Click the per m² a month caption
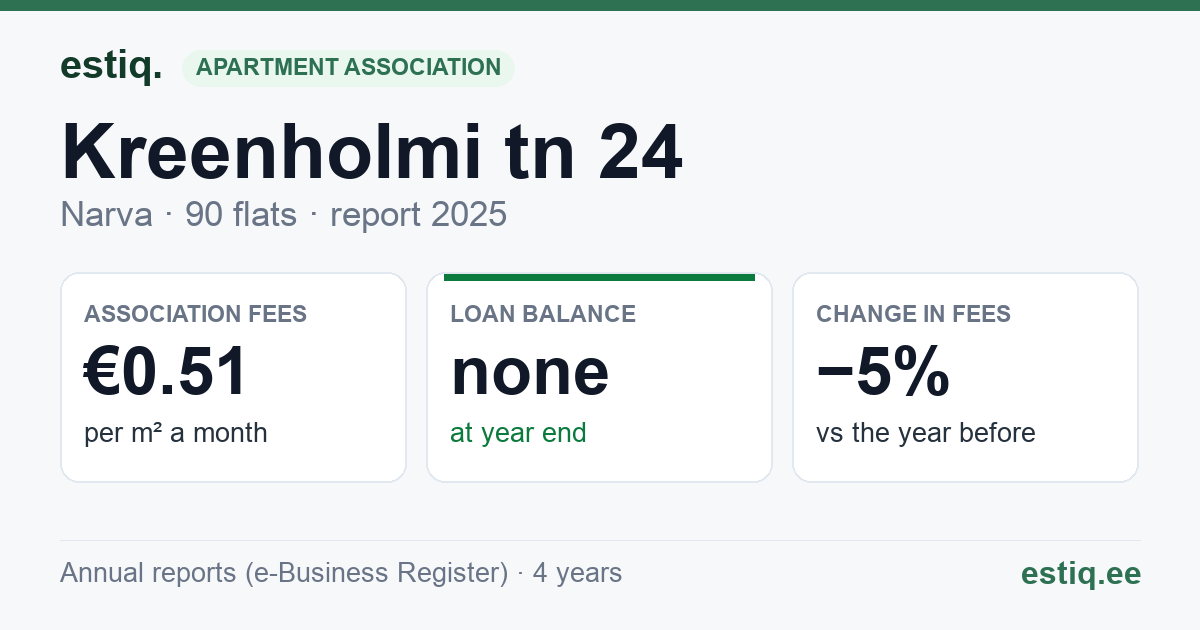 [176, 433]
